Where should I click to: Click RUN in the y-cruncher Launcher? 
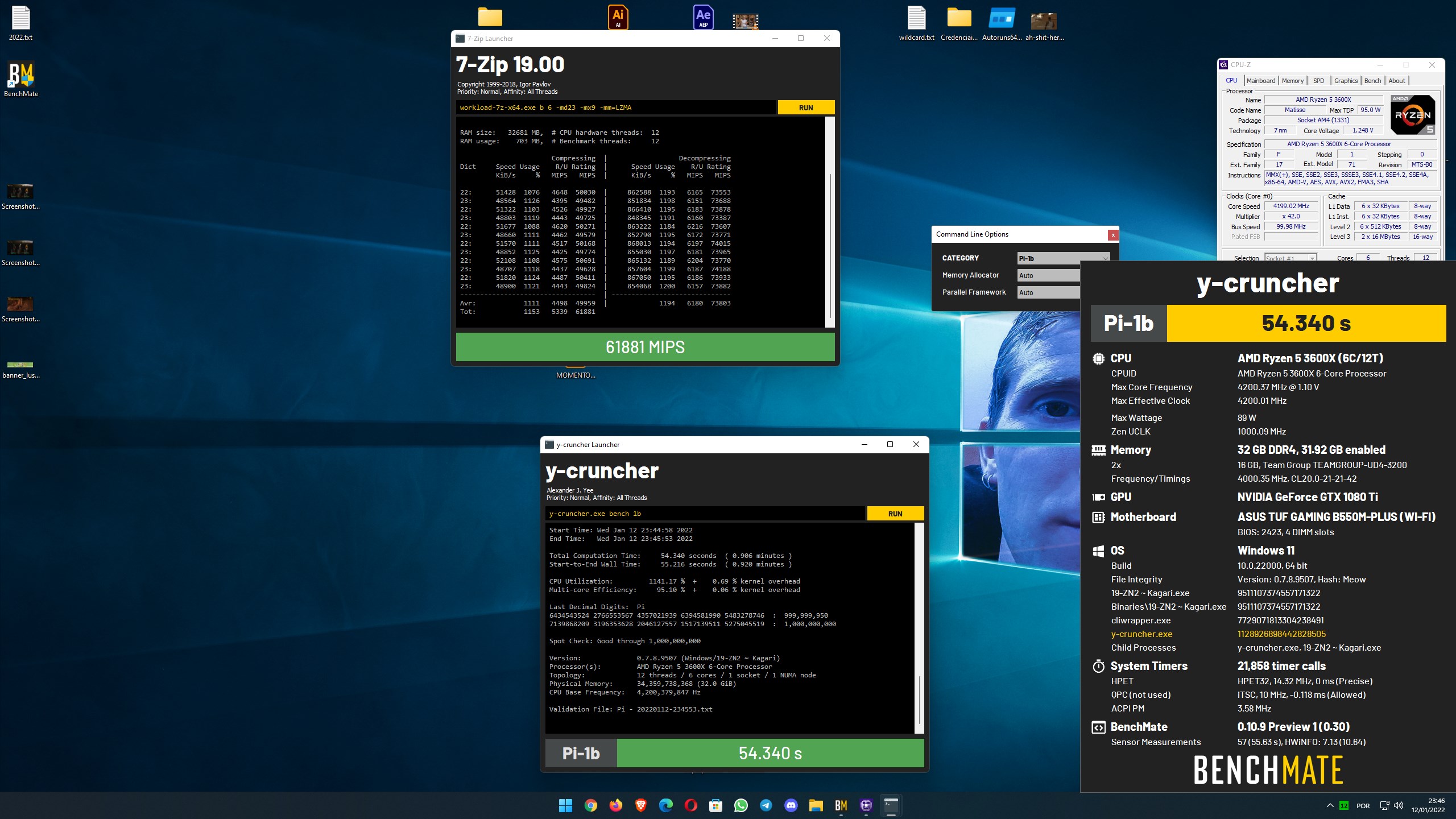click(x=895, y=514)
